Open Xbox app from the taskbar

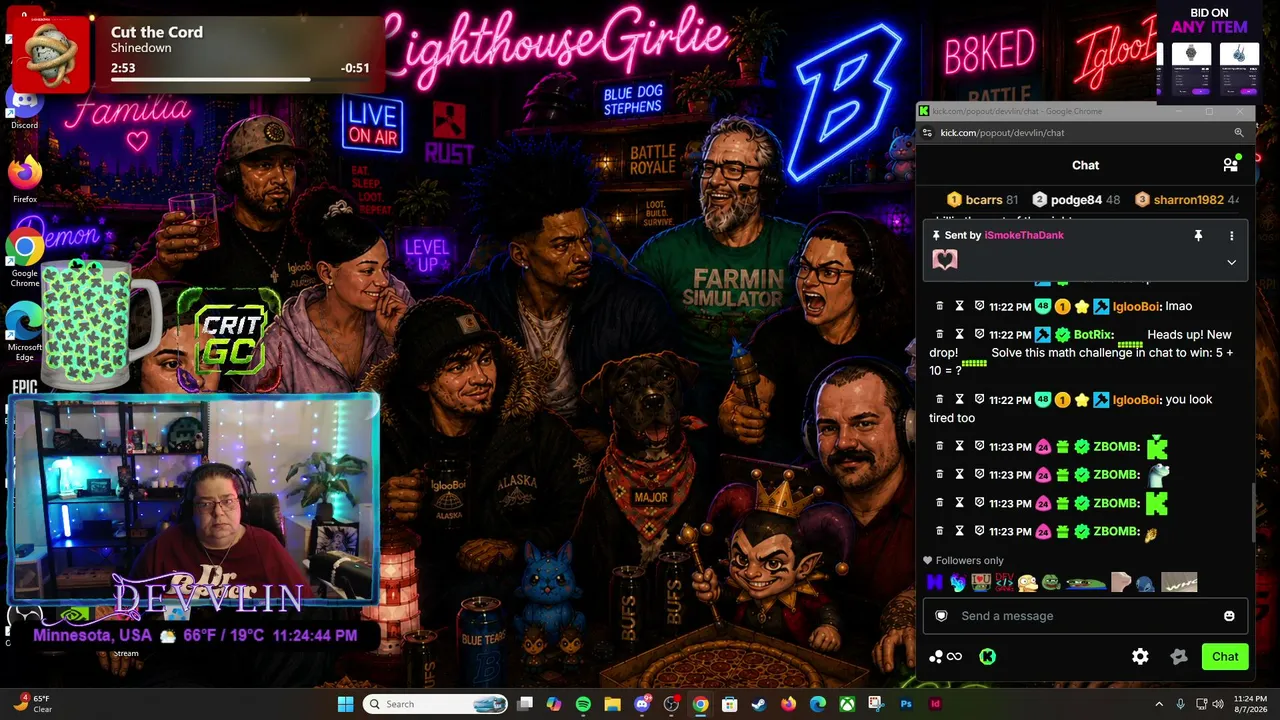point(847,704)
